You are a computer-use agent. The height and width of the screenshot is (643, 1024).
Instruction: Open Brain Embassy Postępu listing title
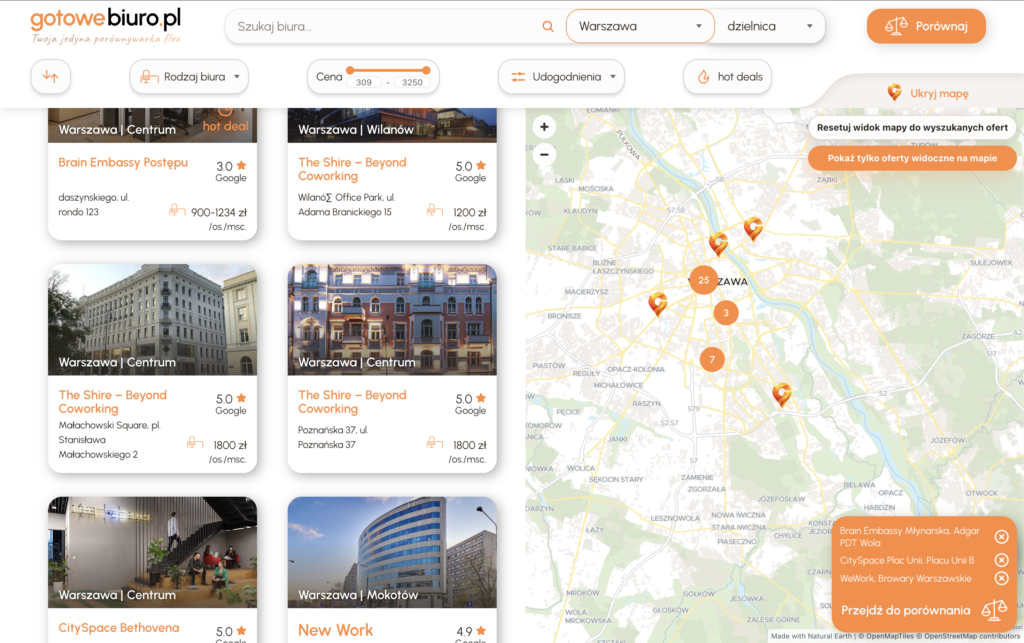tap(123, 163)
